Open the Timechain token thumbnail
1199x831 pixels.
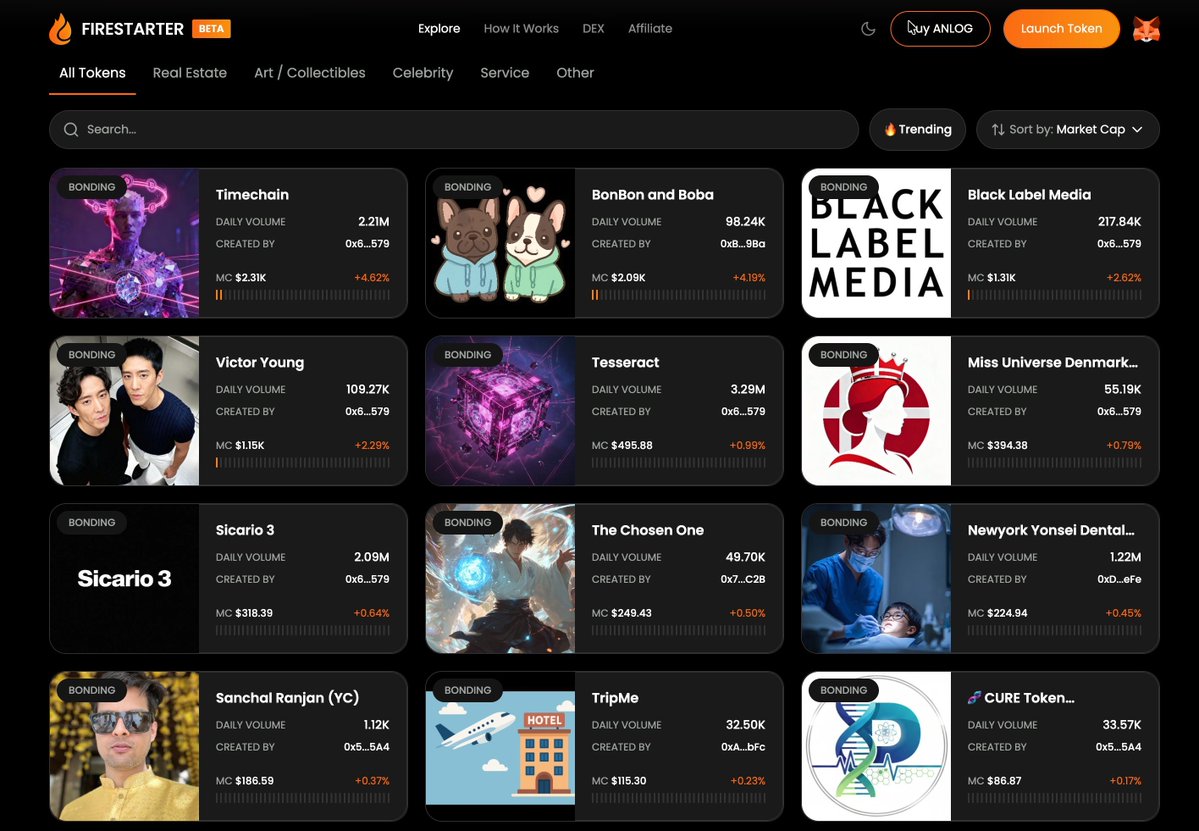[x=125, y=243]
